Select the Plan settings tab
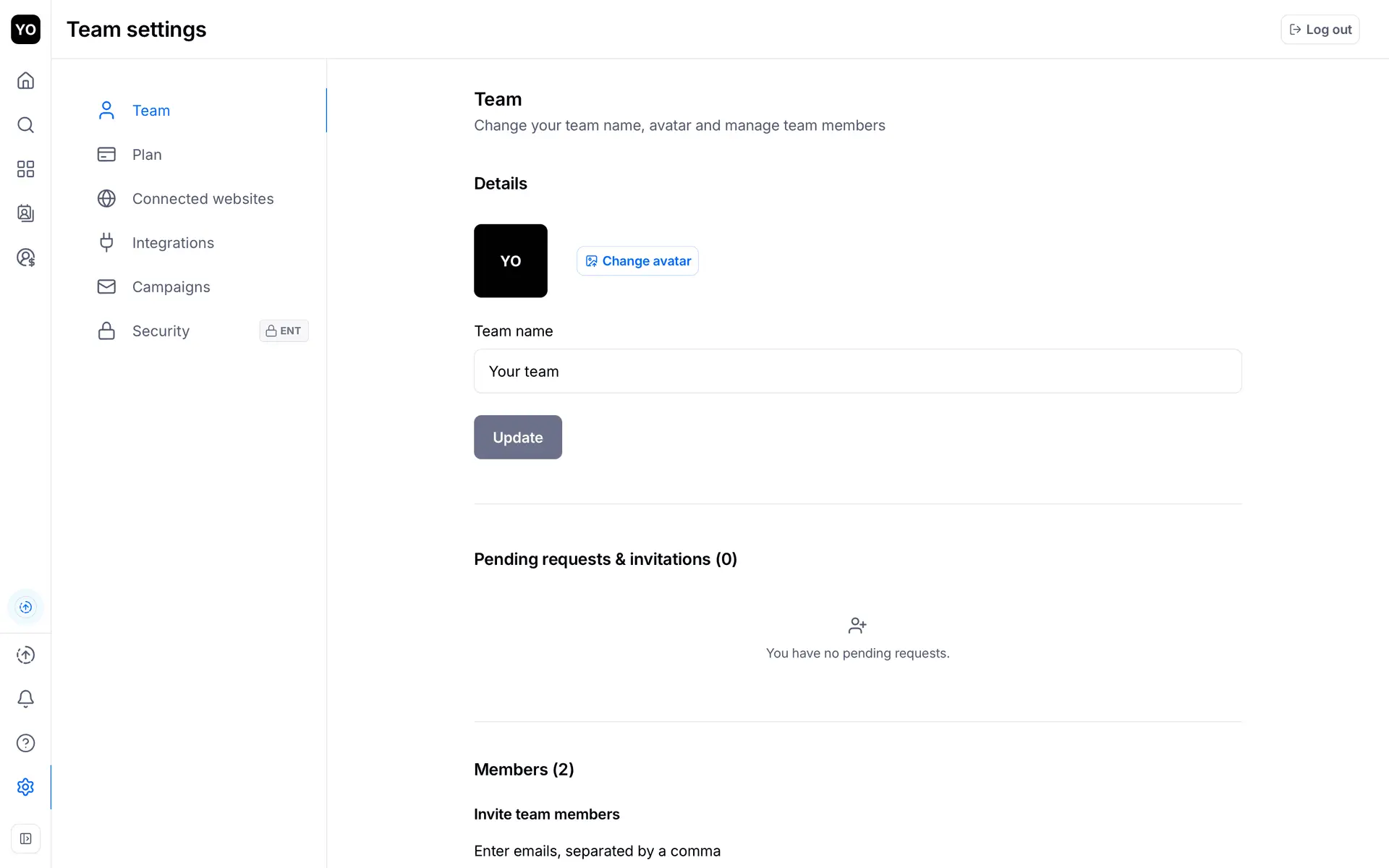1389x868 pixels. point(147,155)
